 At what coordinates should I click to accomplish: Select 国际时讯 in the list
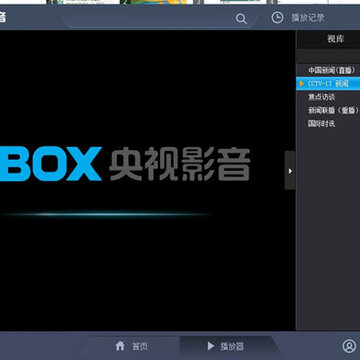point(321,124)
